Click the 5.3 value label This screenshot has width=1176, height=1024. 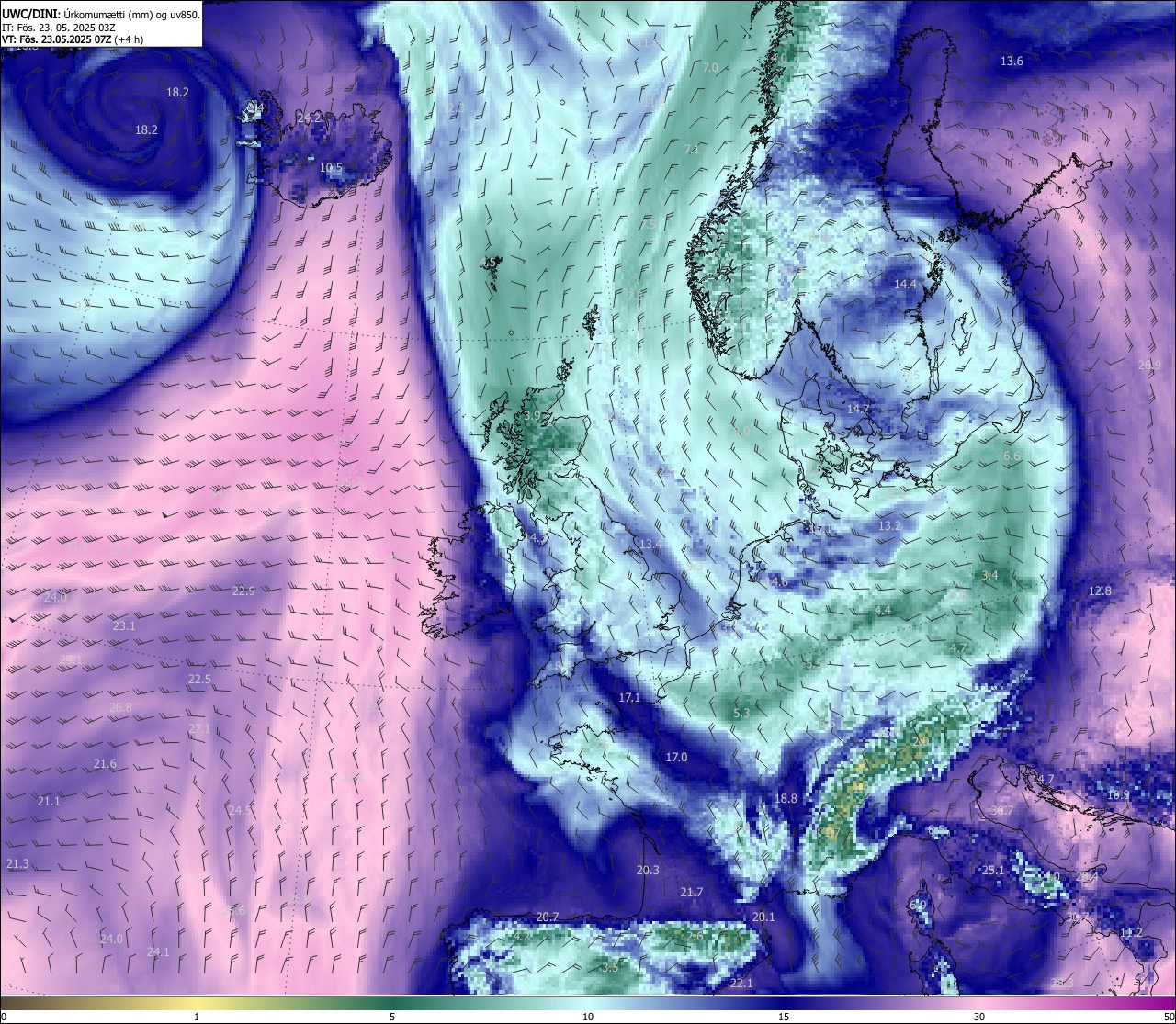pyautogui.click(x=742, y=713)
